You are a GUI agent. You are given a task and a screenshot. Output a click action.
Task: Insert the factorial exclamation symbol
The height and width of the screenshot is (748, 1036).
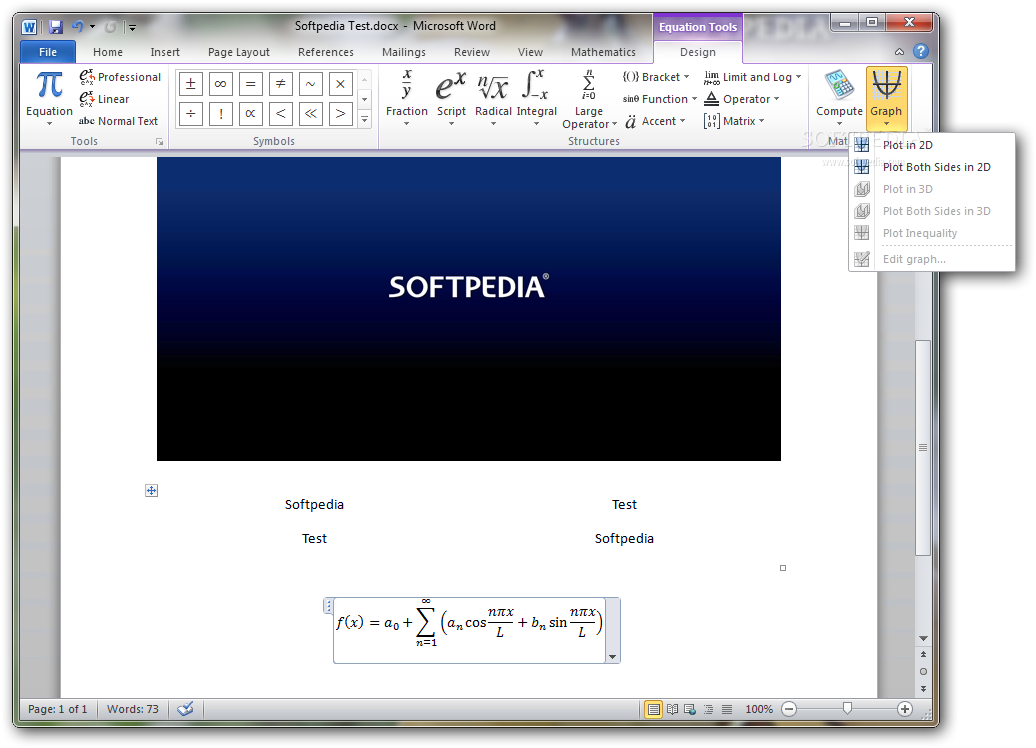[x=221, y=114]
